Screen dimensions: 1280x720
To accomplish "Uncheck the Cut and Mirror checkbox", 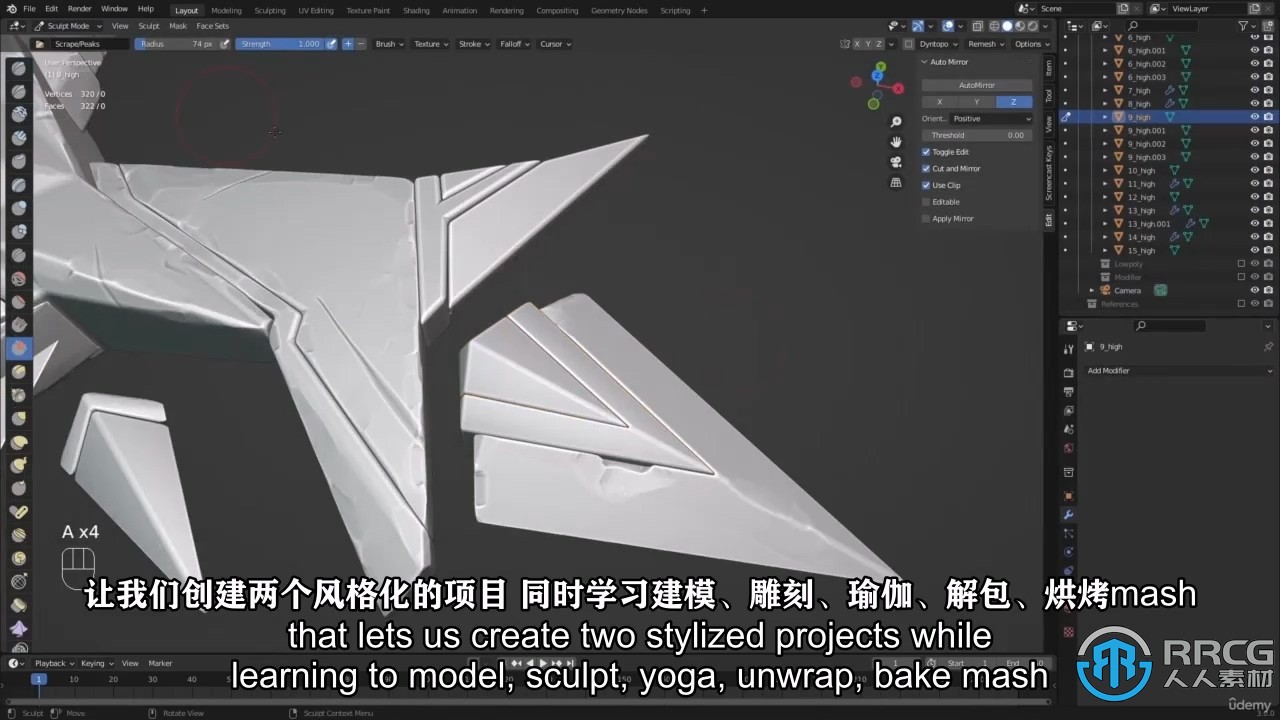I will (926, 168).
